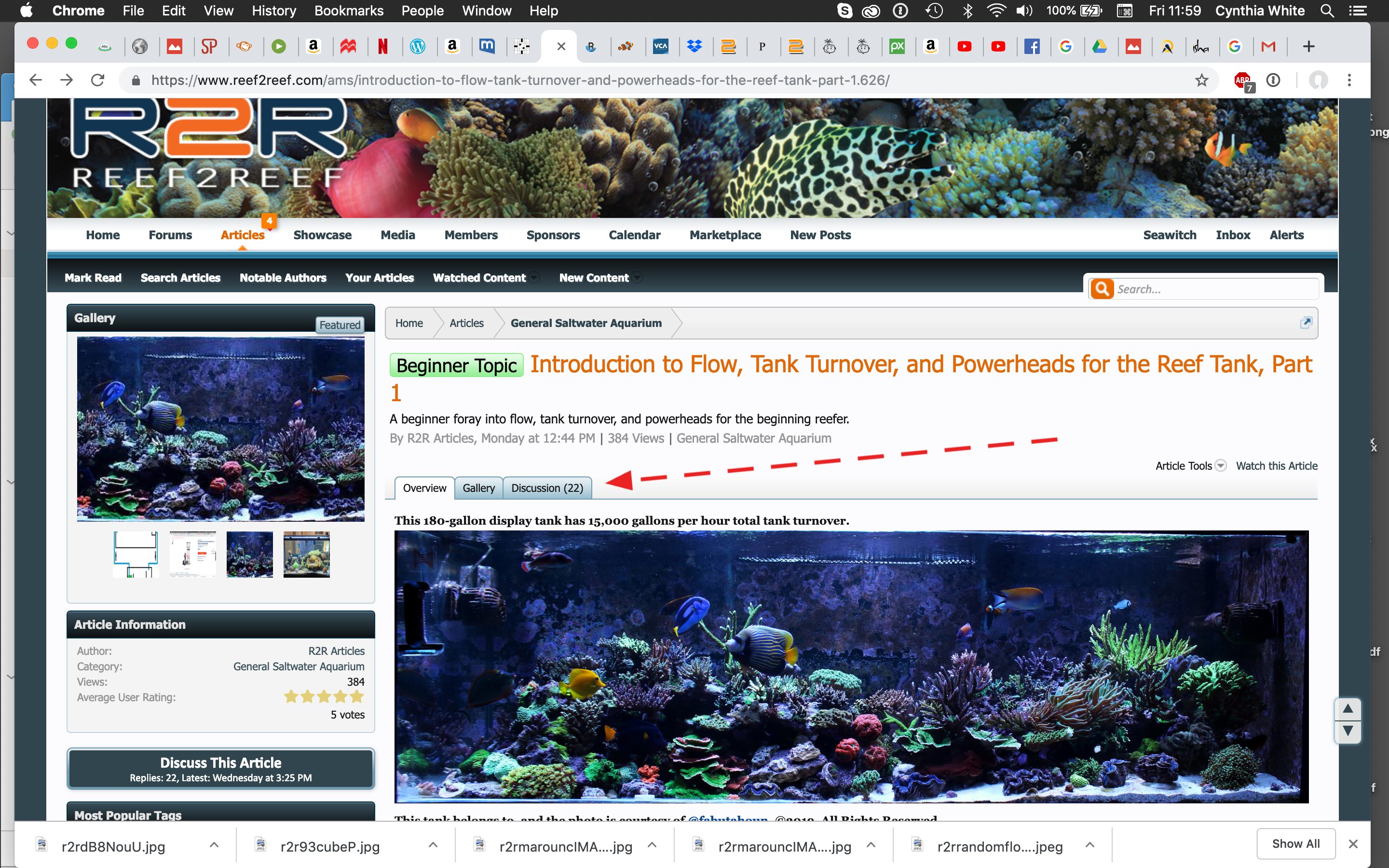
Task: Click Search Articles link
Action: click(x=180, y=278)
